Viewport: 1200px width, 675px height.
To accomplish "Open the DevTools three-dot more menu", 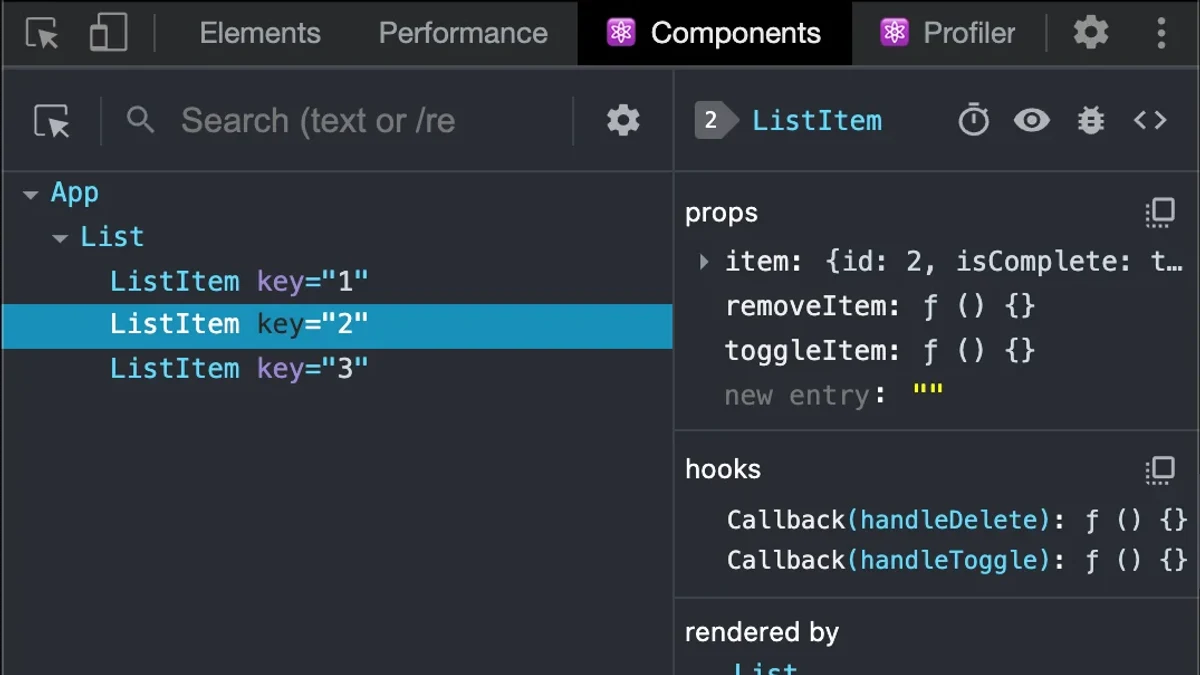I will [1161, 33].
